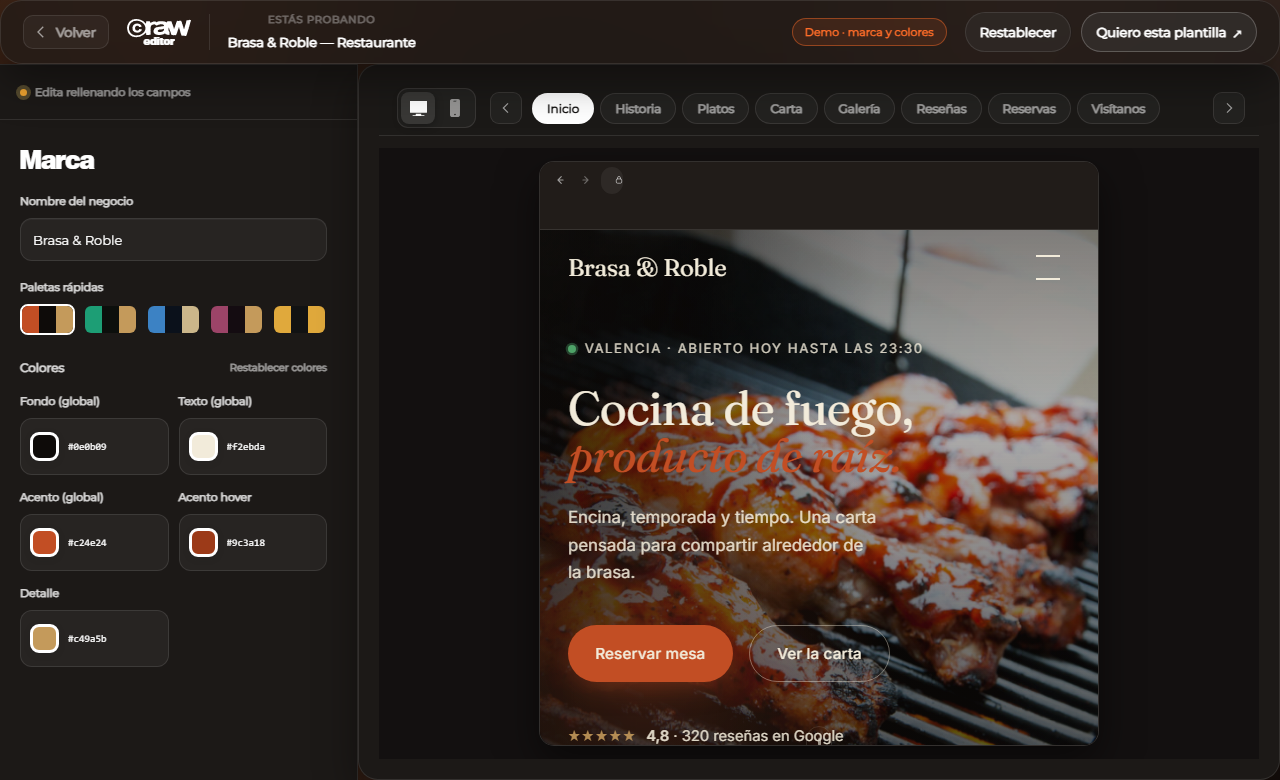This screenshot has height=780, width=1280.
Task: Click the Craw editor logo
Action: click(159, 32)
